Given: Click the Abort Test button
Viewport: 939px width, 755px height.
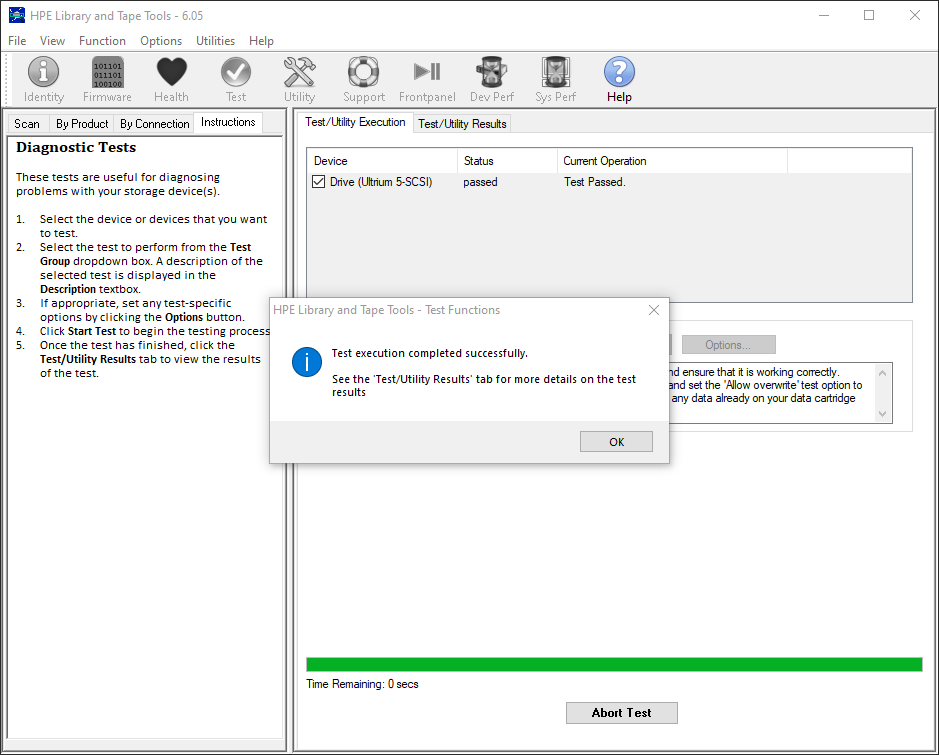Looking at the screenshot, I should (622, 712).
